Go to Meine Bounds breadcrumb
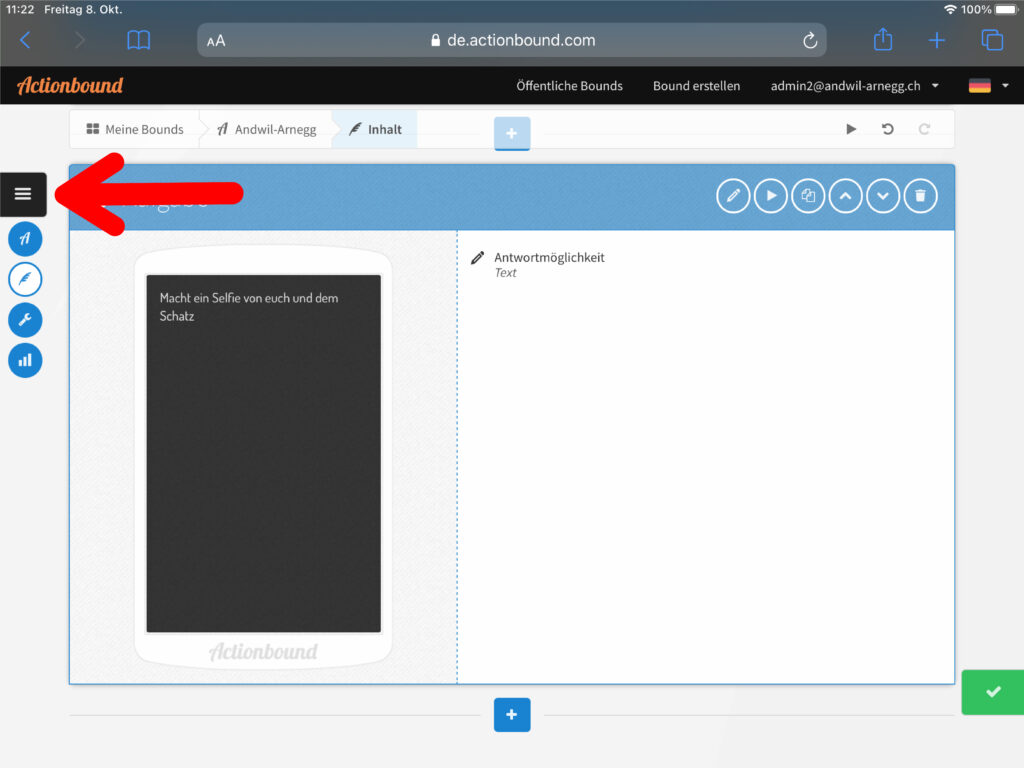The height and width of the screenshot is (768, 1024). 135,129
